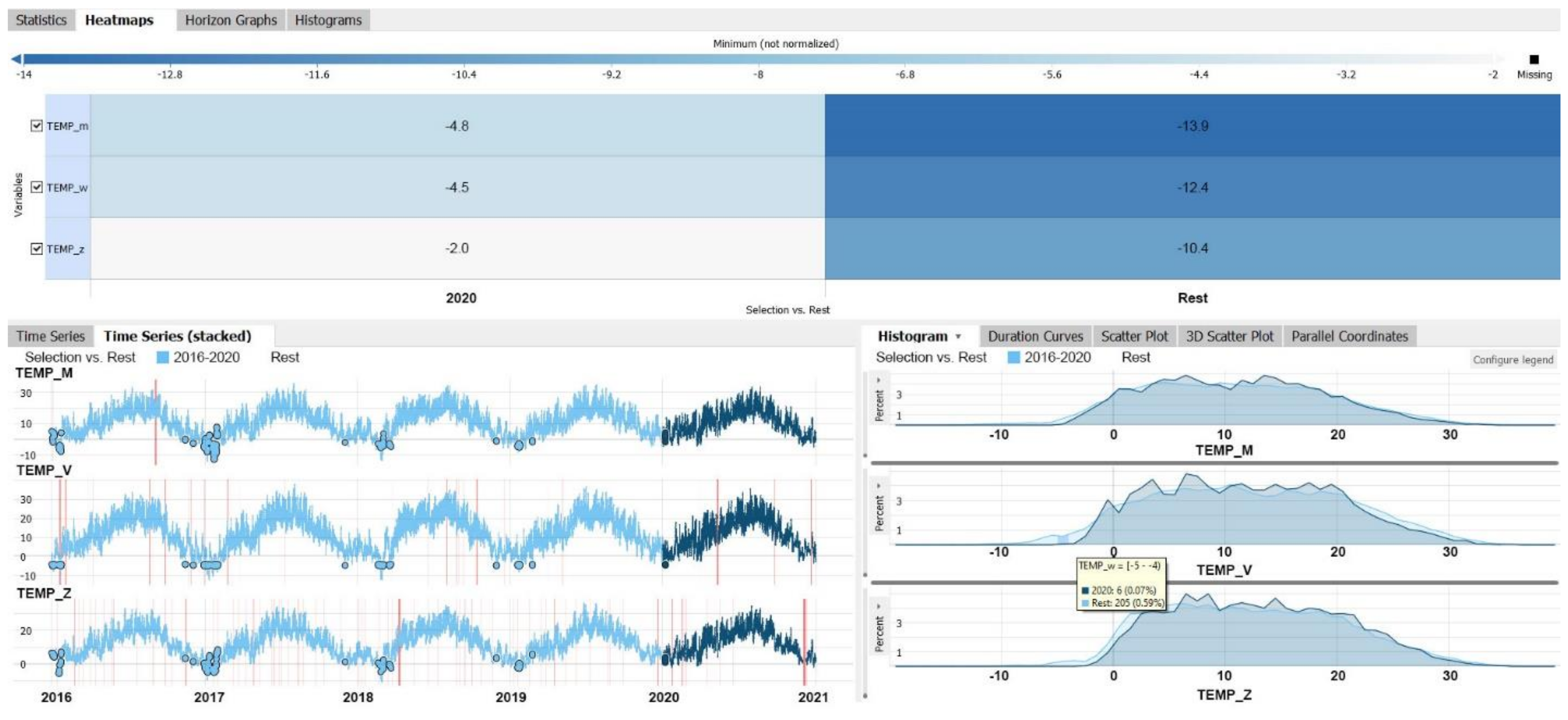Click the Configure legend button
The height and width of the screenshot is (720, 1568).
1513,360
